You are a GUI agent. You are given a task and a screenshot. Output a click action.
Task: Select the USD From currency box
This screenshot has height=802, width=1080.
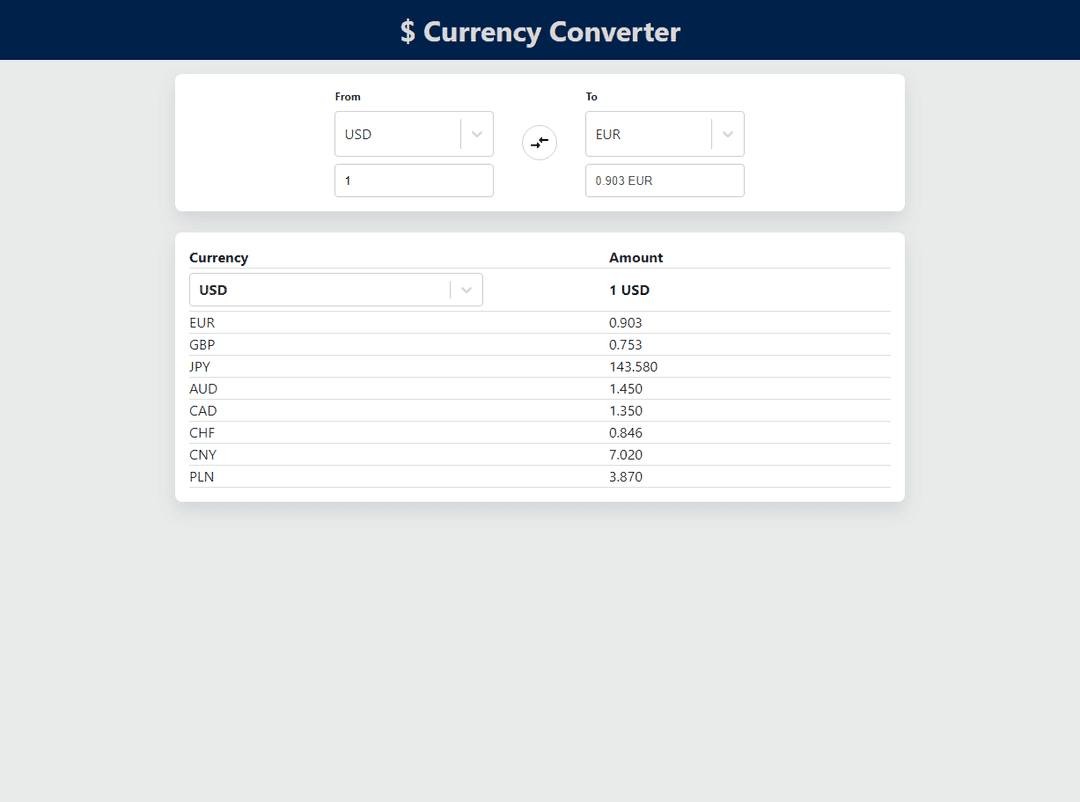point(397,134)
